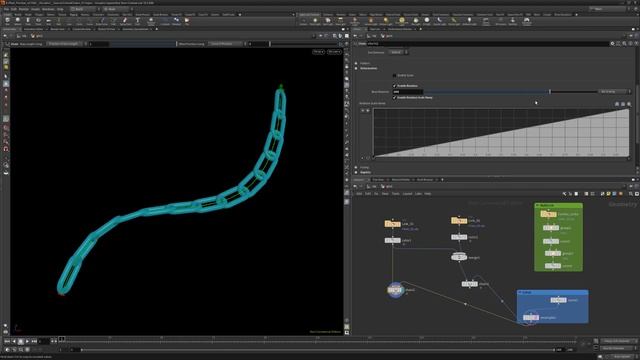Image resolution: width=640 pixels, height=360 pixels.
Task: Click the blue network box icon in network toolbar
Action: coord(614,194)
